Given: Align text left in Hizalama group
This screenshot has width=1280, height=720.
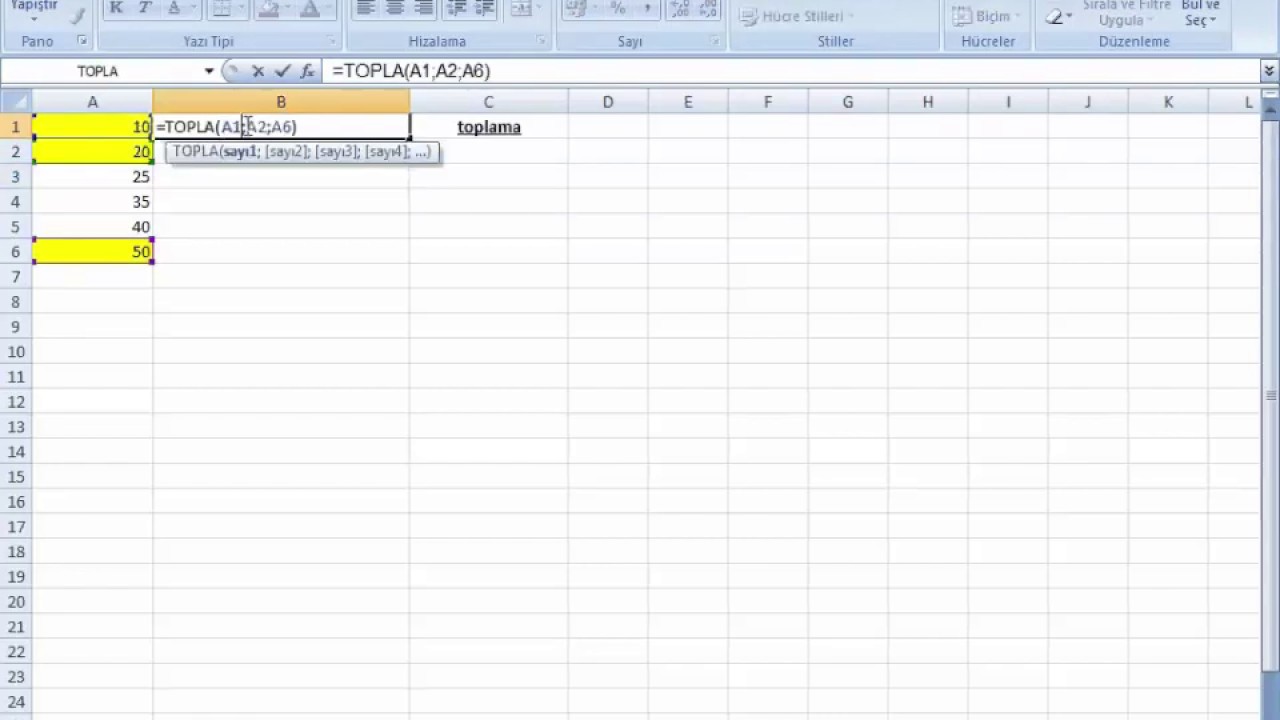Looking at the screenshot, I should pyautogui.click(x=366, y=9).
